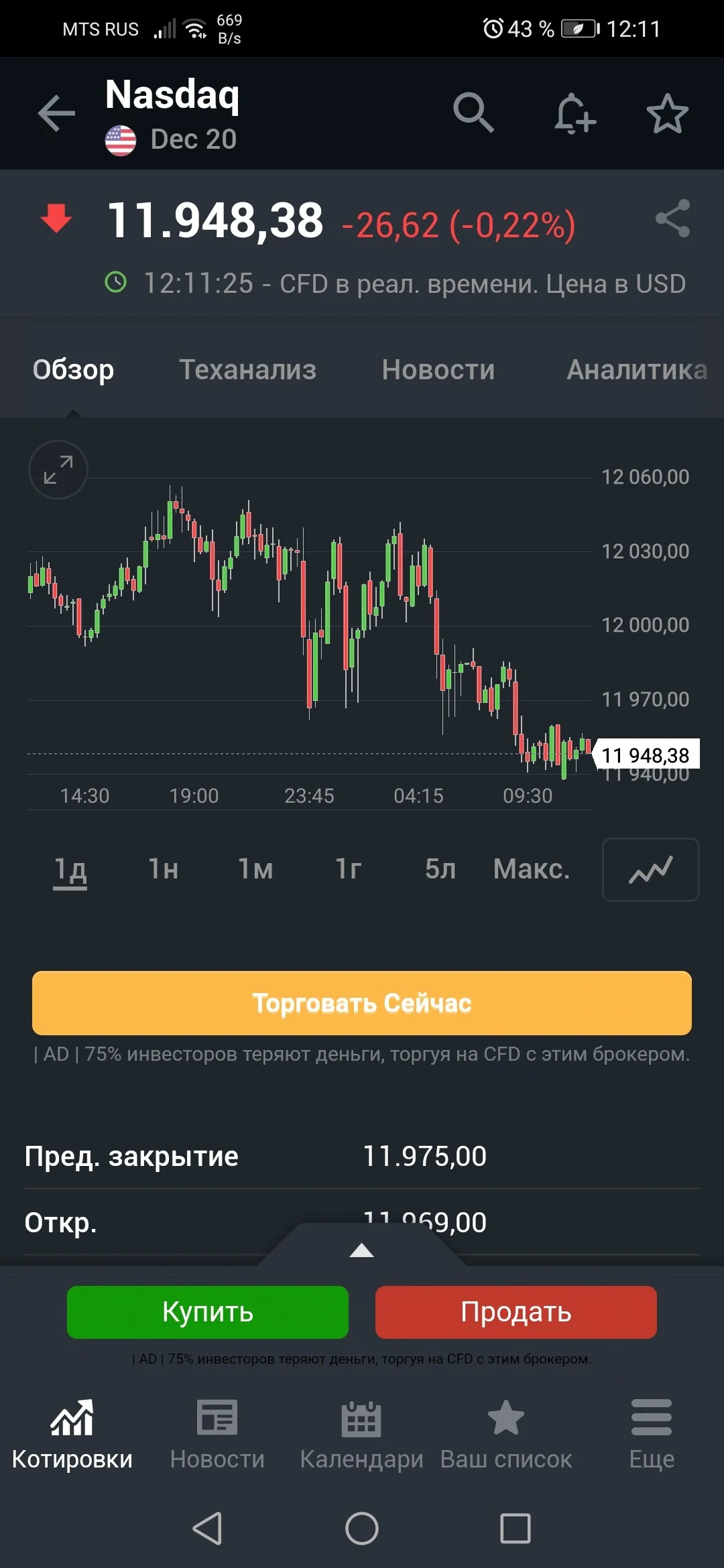Open search with magnifier icon
This screenshot has width=724, height=1568.
pos(473,112)
